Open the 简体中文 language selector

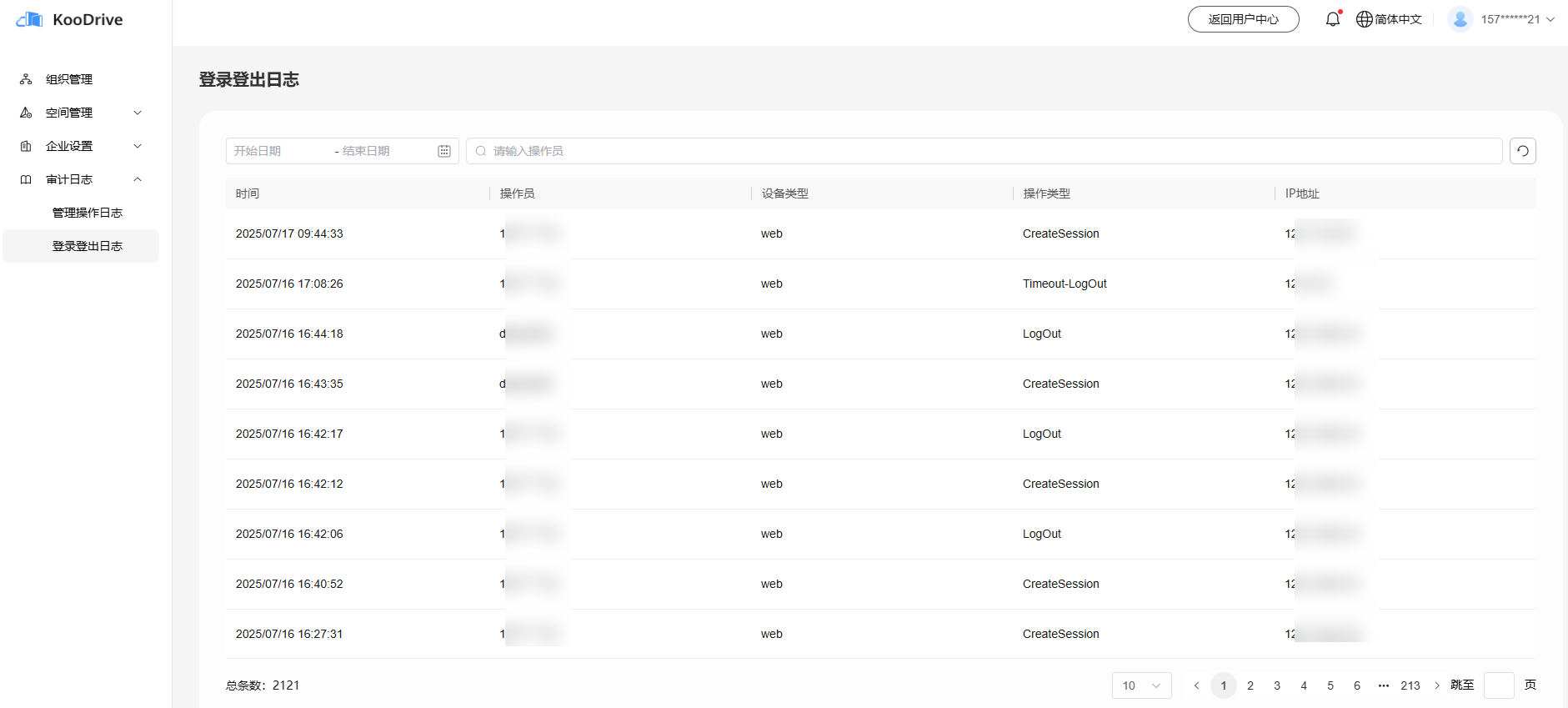1390,19
